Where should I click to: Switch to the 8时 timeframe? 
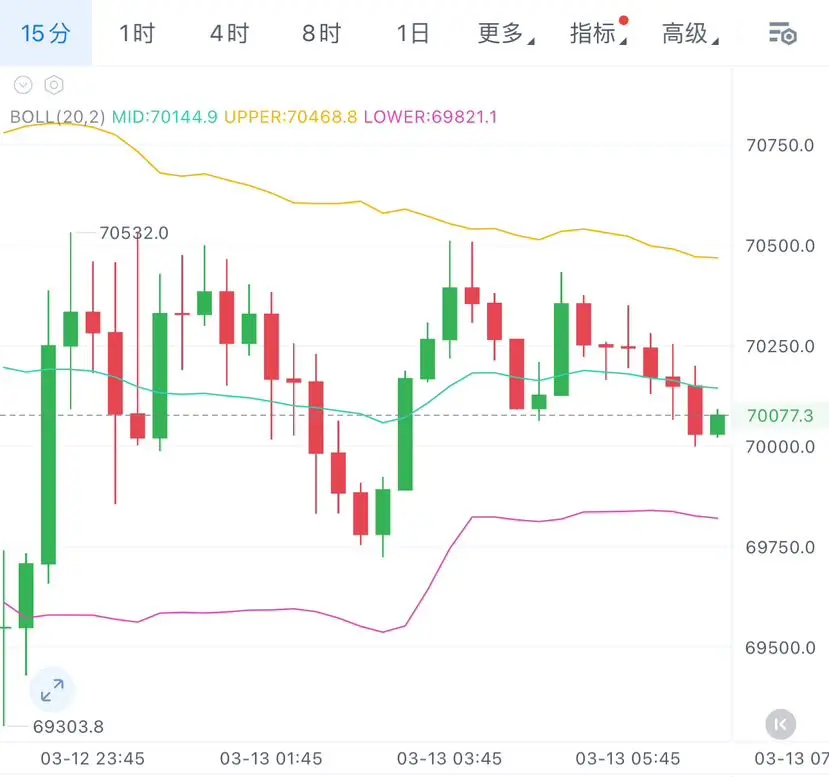(x=321, y=33)
